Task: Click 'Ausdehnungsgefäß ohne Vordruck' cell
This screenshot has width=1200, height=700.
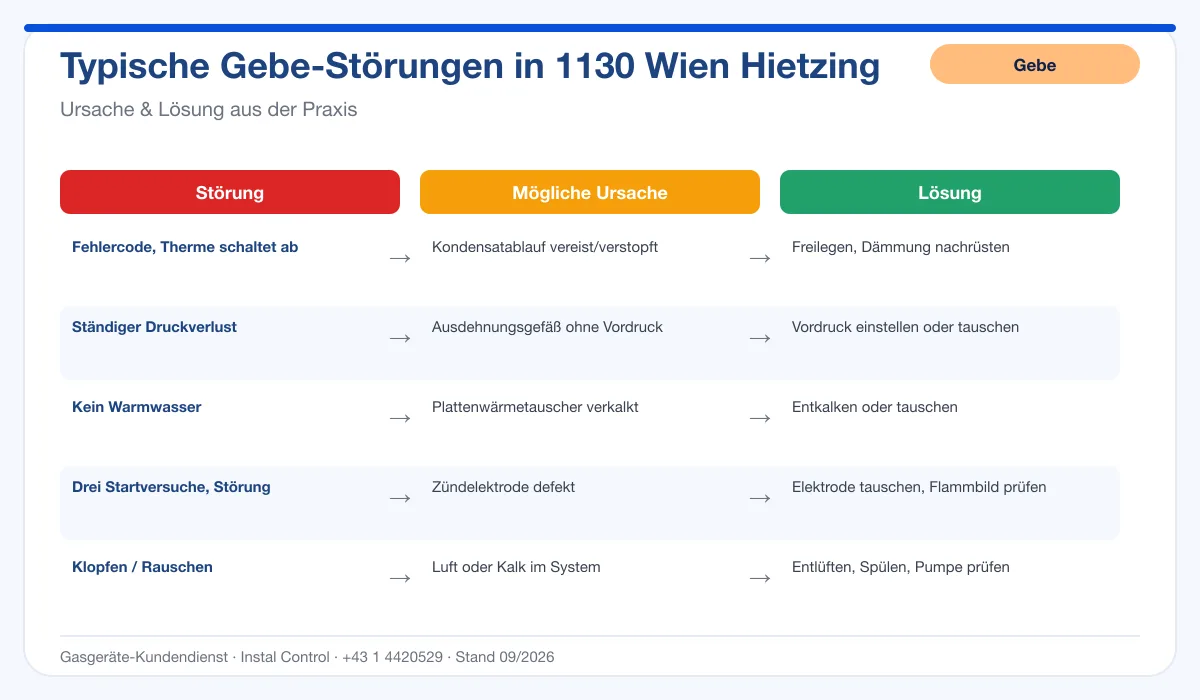Action: 547,327
